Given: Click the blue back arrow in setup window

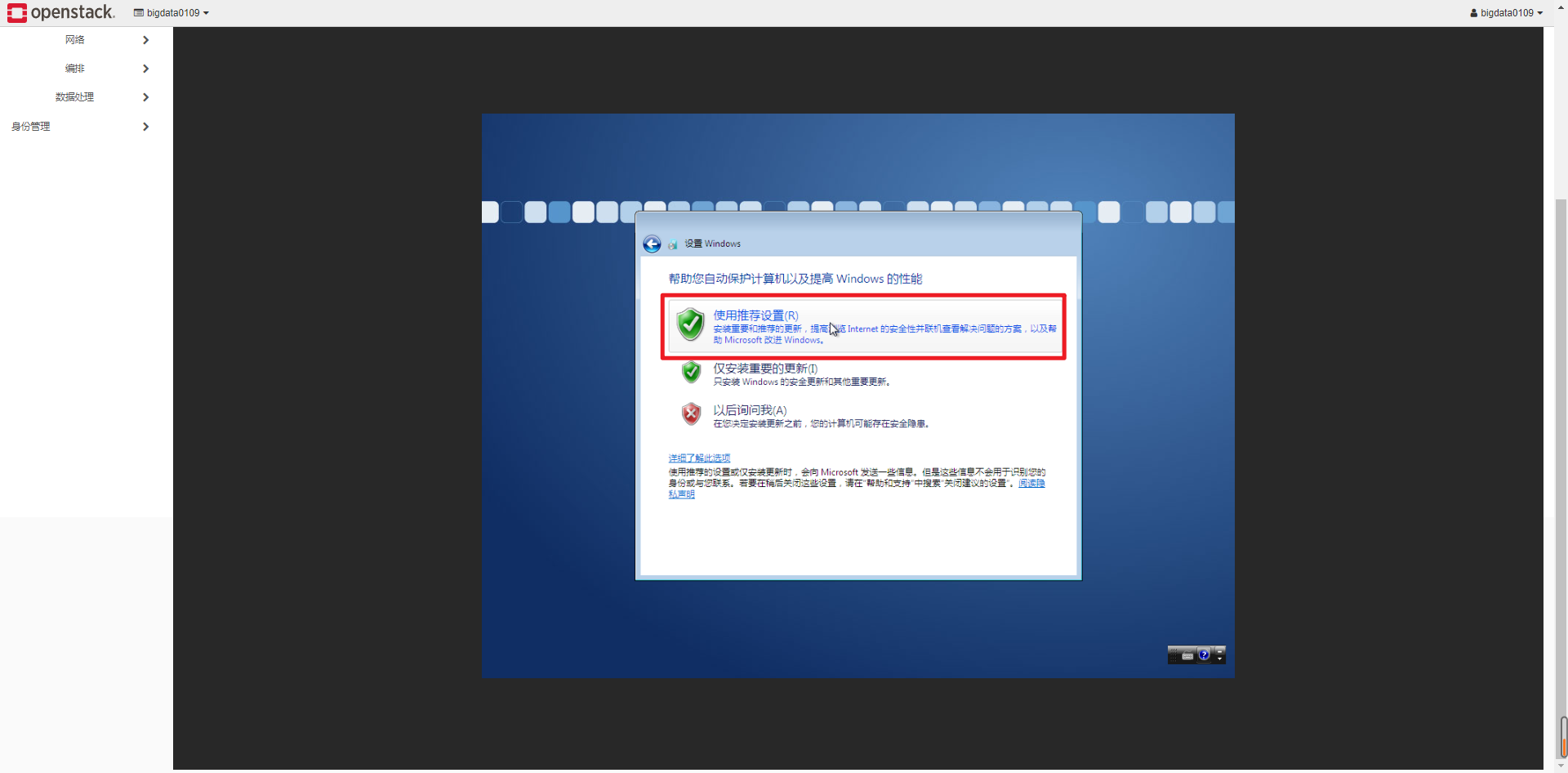Looking at the screenshot, I should (x=652, y=244).
